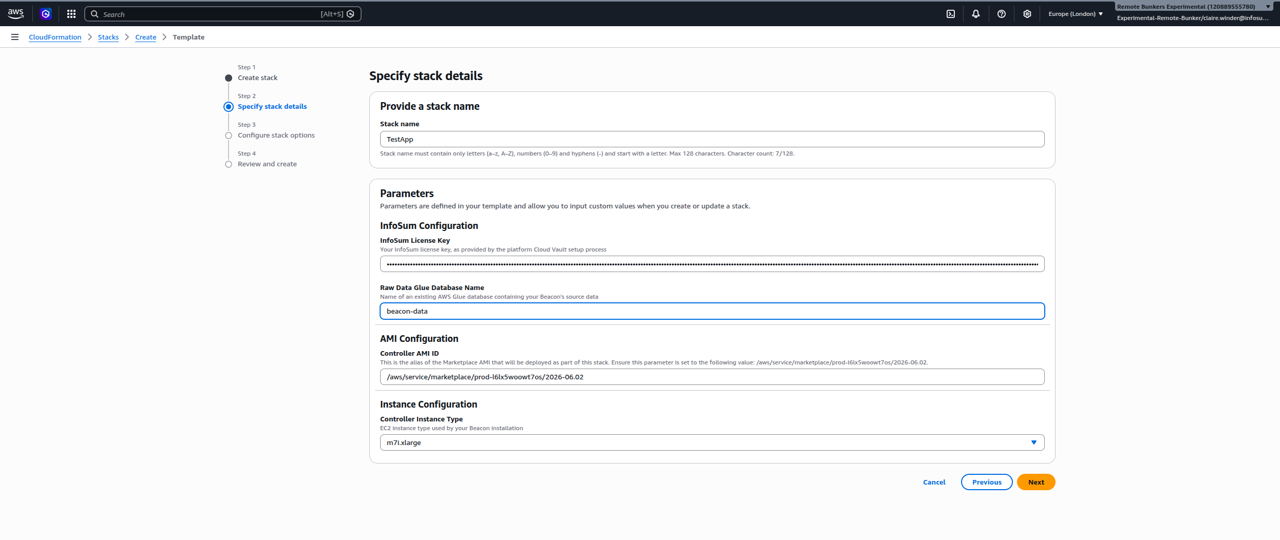Image resolution: width=1280 pixels, height=540 pixels.
Task: Focus the top AWS search box
Action: pos(223,14)
